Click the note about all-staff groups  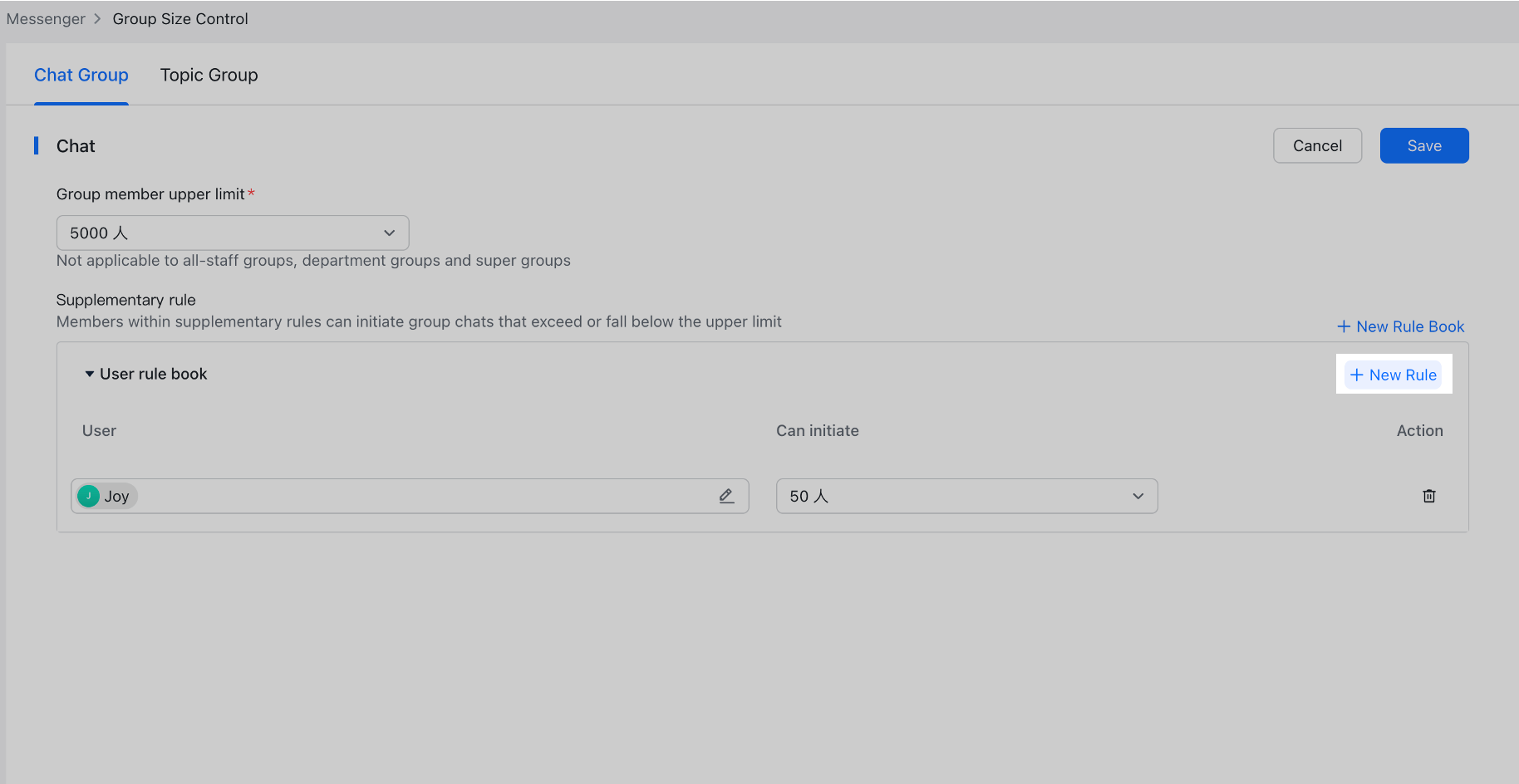(x=313, y=260)
